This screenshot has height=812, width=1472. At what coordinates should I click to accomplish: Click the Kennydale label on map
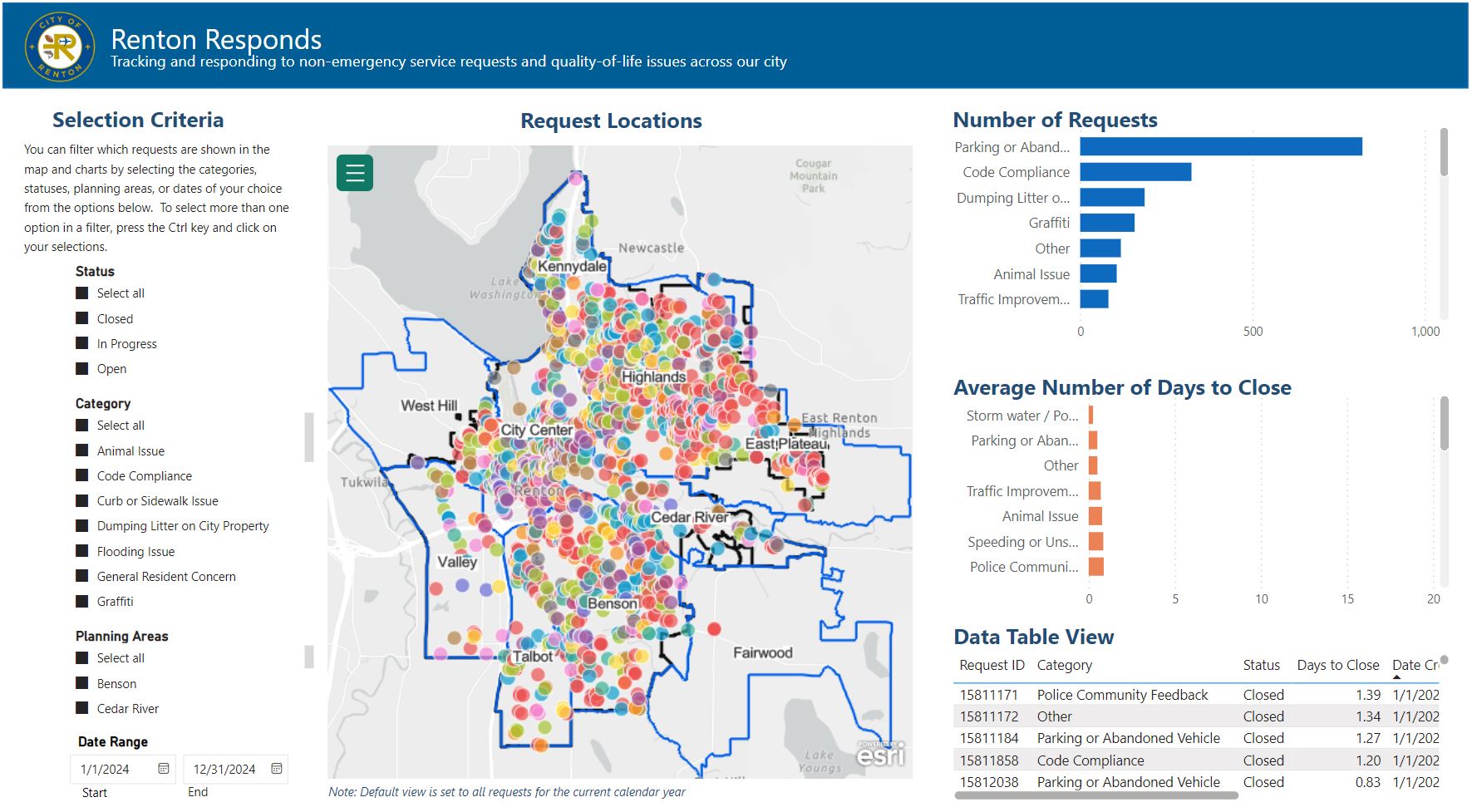pyautogui.click(x=572, y=266)
